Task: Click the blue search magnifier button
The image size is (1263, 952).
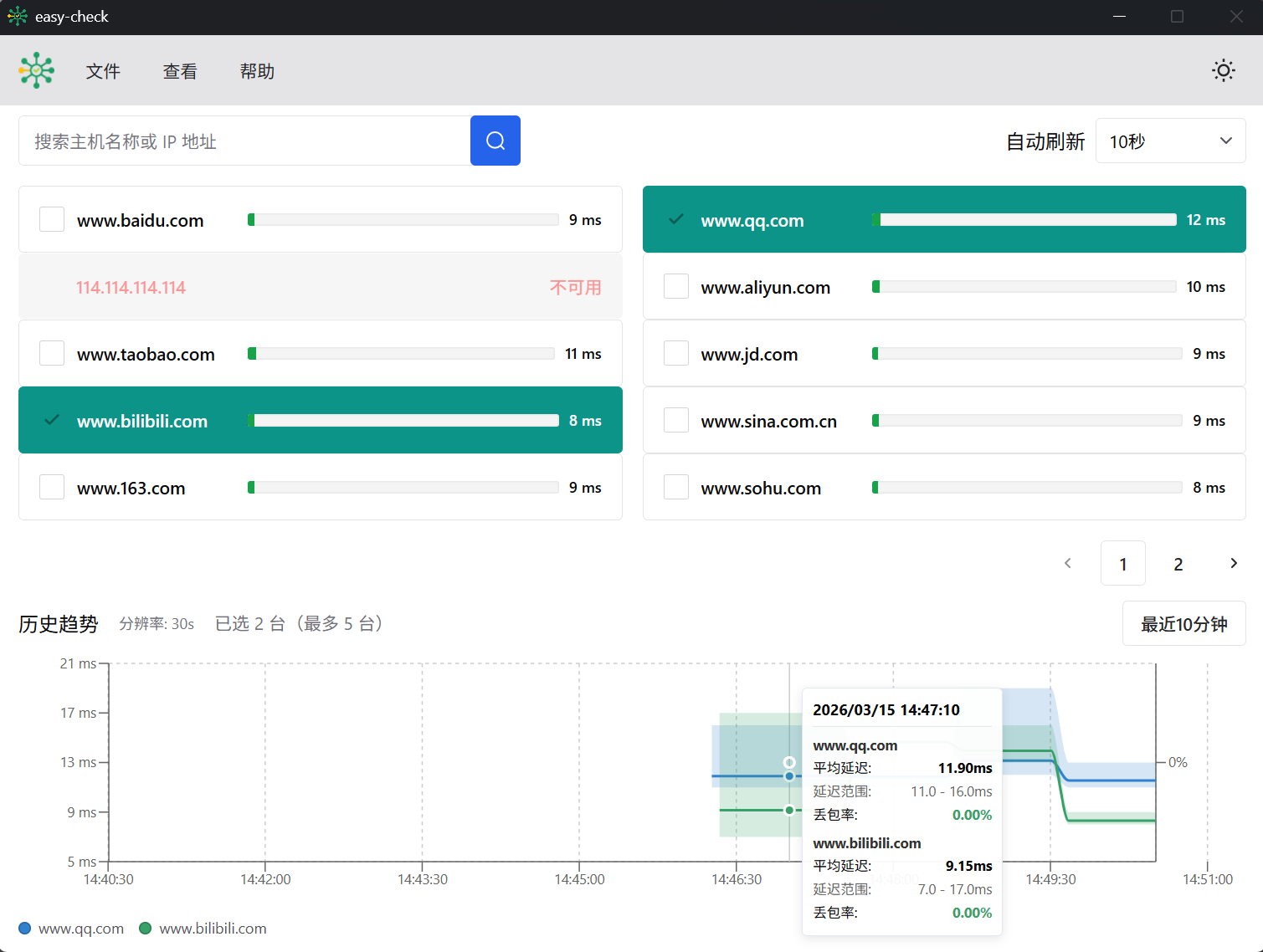Action: click(x=495, y=141)
